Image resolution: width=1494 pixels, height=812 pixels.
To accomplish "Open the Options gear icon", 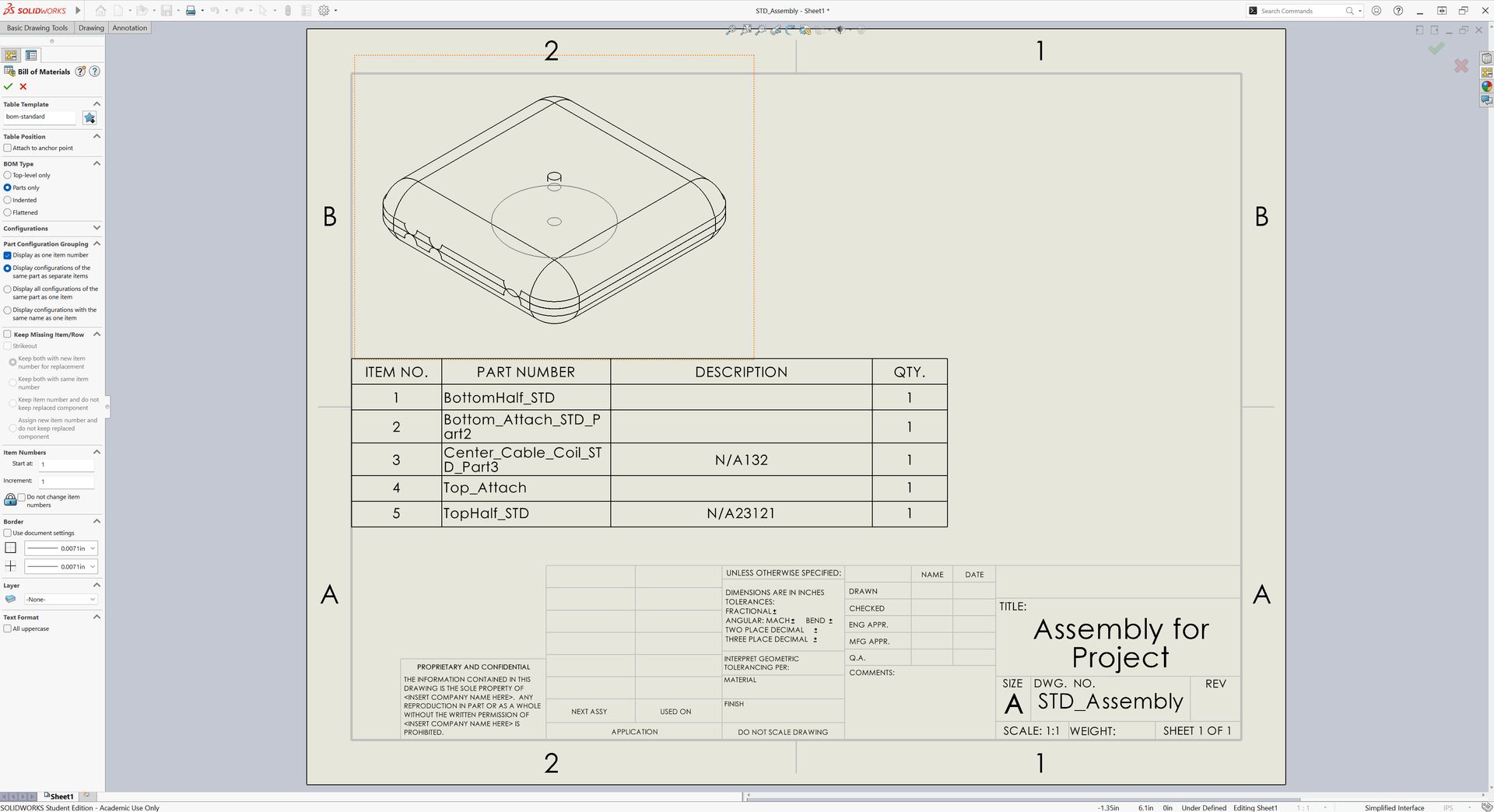I will (x=324, y=11).
